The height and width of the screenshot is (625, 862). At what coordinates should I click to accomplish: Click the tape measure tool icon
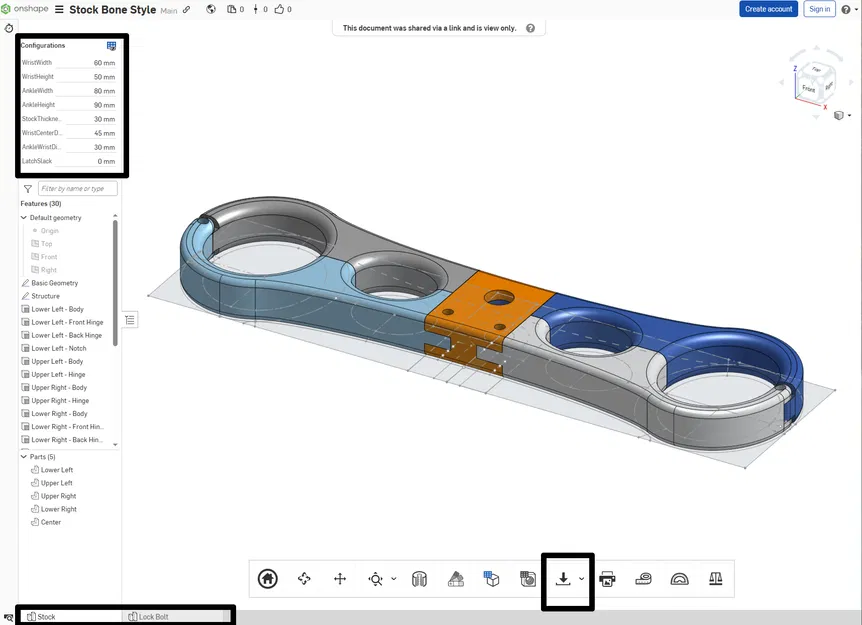point(643,579)
